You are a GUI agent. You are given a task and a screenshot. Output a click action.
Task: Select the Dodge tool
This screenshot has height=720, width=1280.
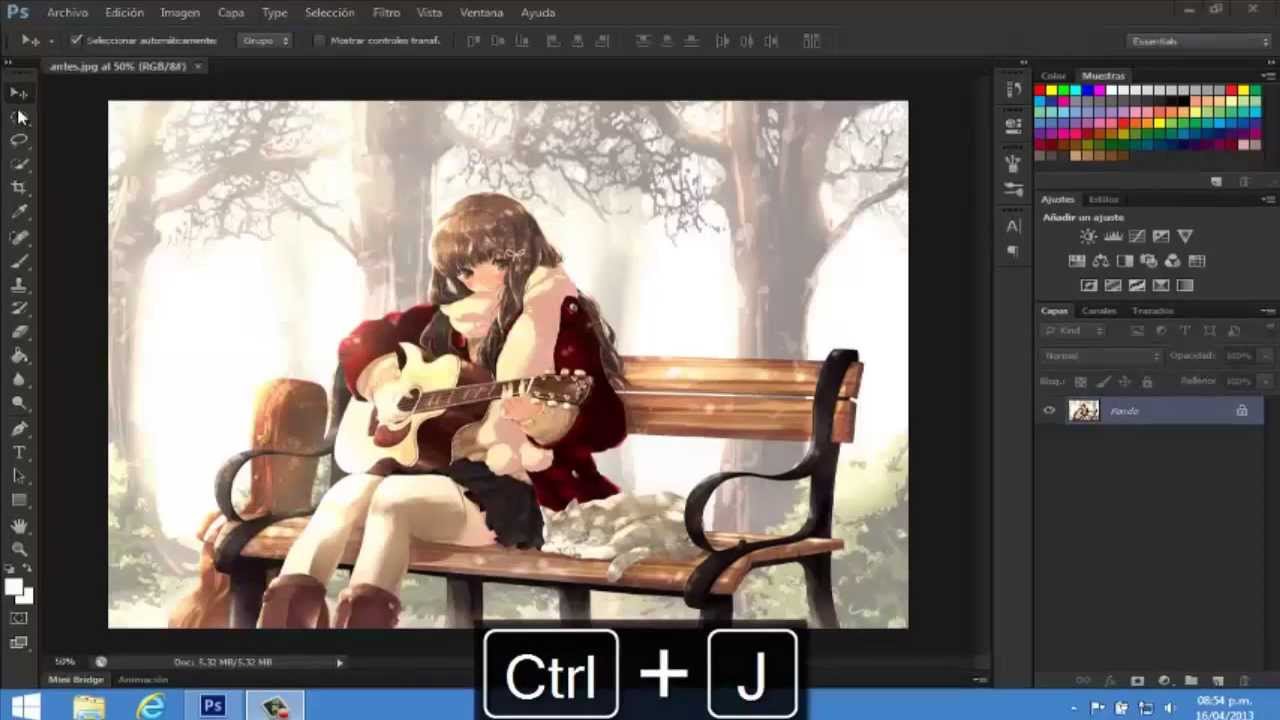coord(19,405)
